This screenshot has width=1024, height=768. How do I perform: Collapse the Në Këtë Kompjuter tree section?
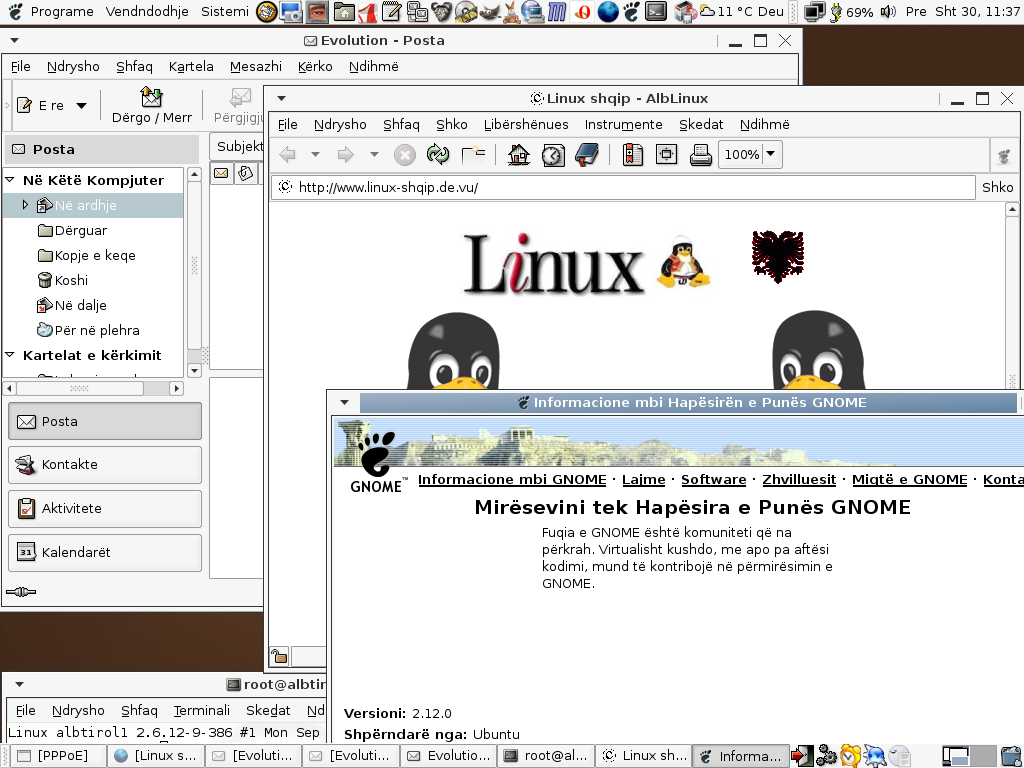10,180
